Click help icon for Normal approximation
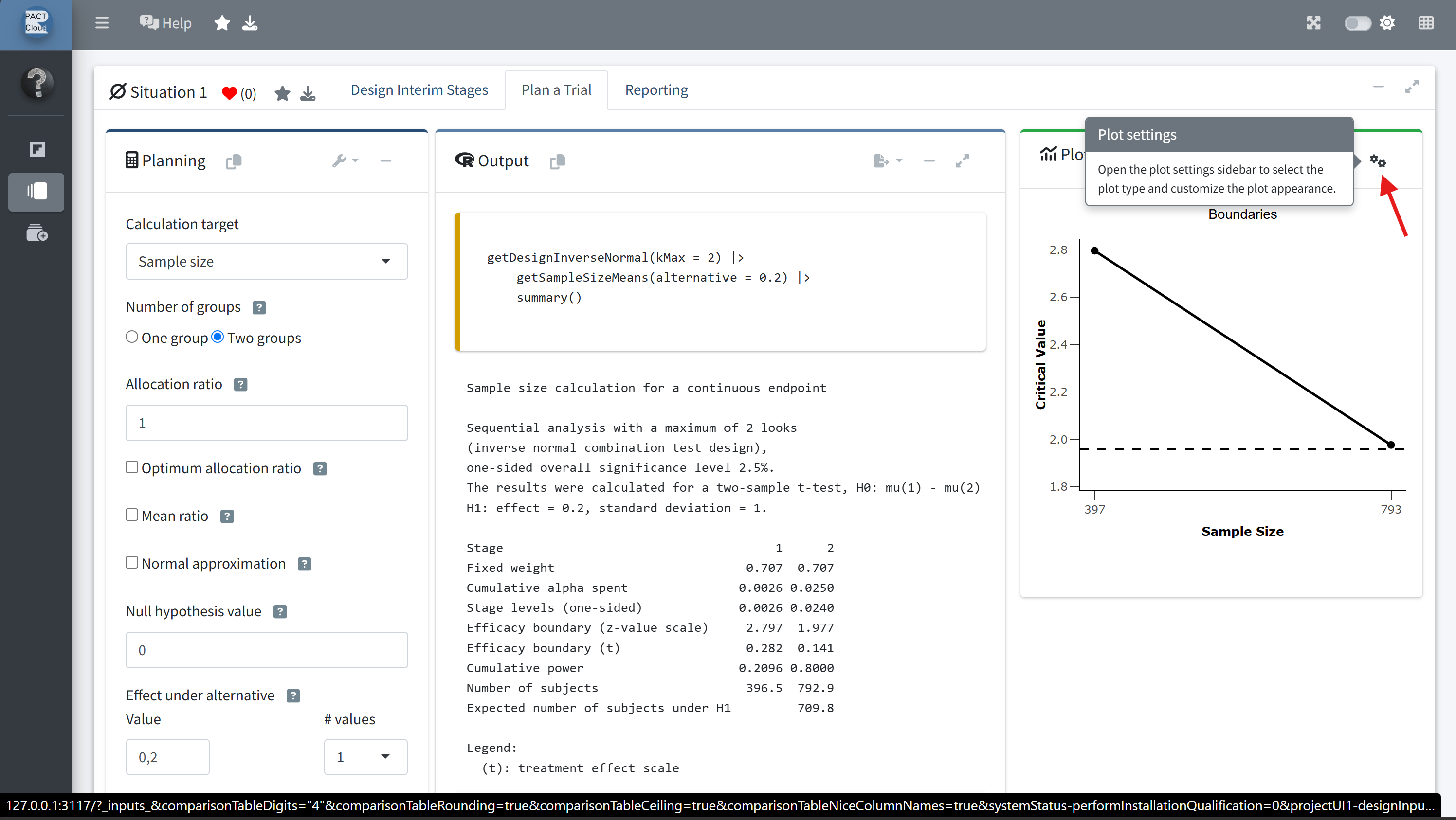The width and height of the screenshot is (1456, 820). (x=304, y=564)
